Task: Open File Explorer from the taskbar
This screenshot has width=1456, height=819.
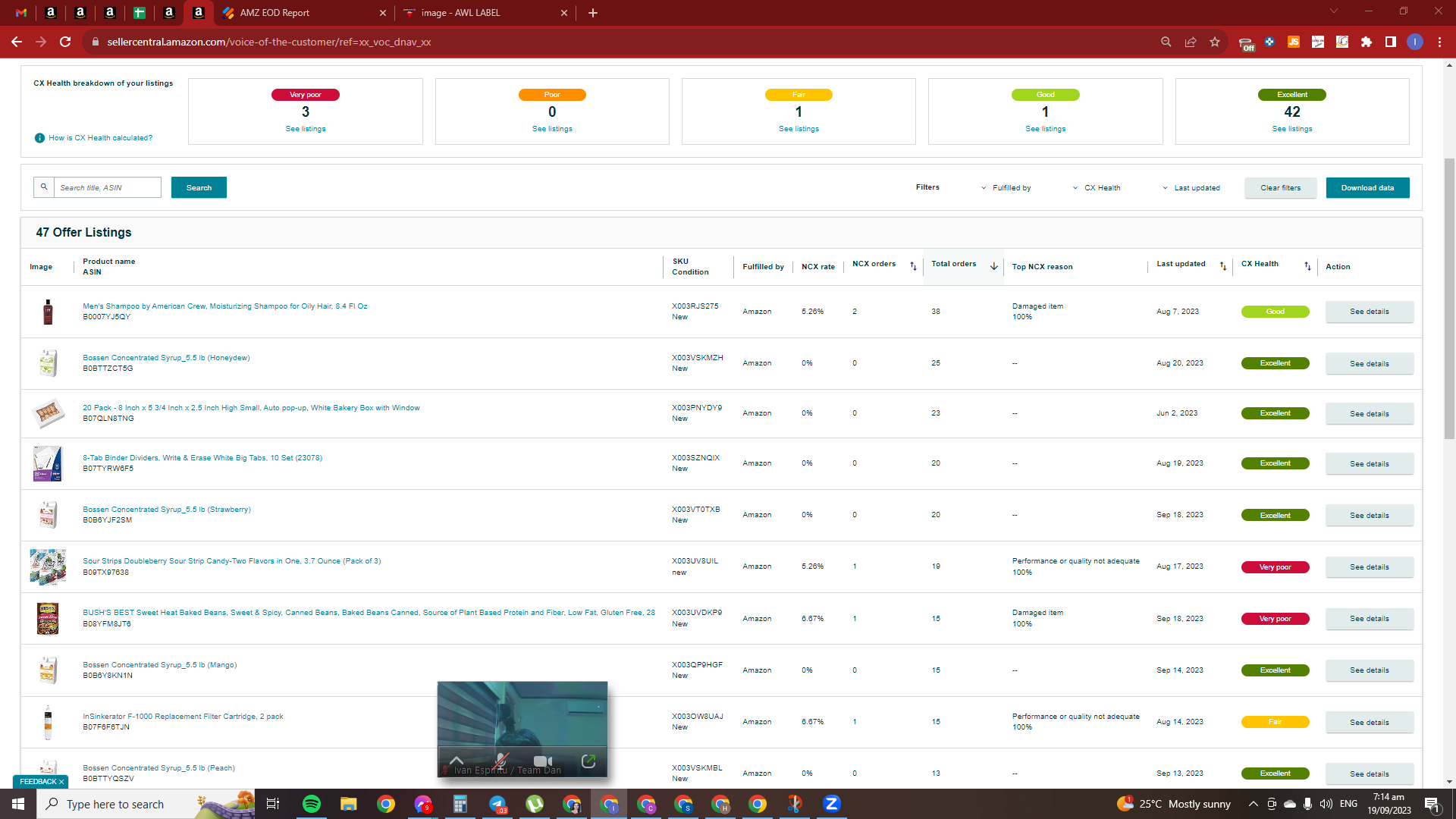Action: (x=348, y=804)
